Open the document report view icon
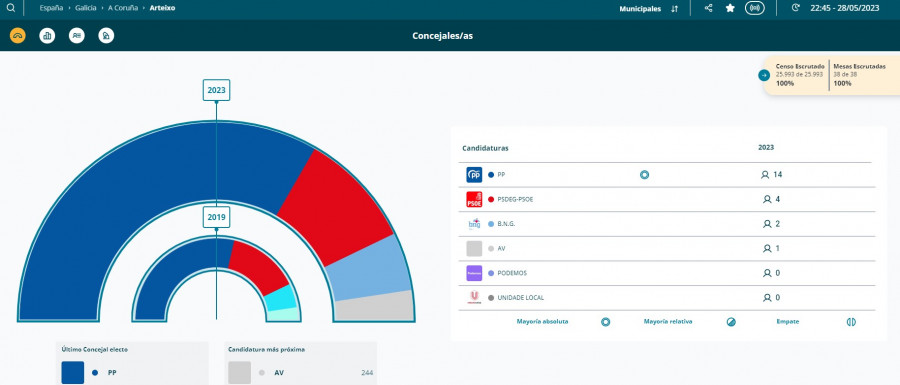Viewport: 900px width, 385px height. click(106, 36)
